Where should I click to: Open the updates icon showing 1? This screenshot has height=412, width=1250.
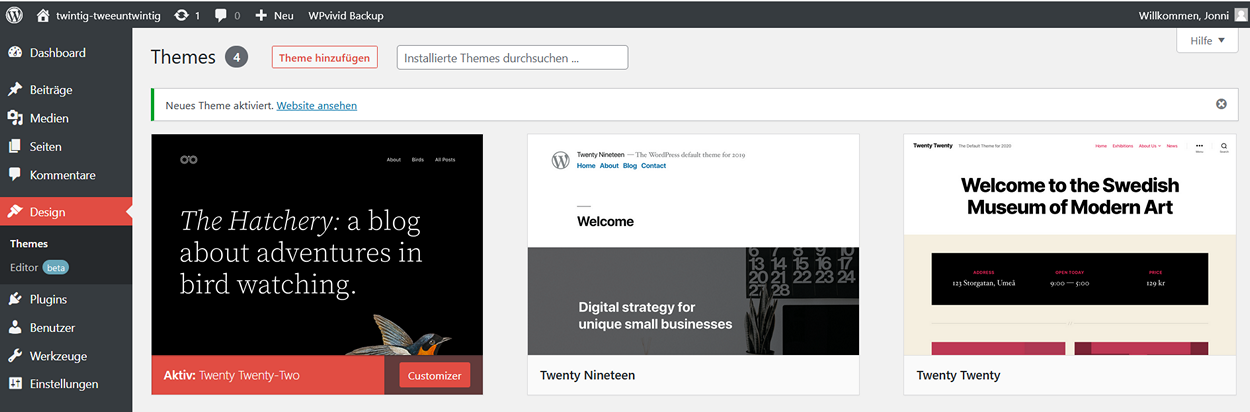[180, 15]
